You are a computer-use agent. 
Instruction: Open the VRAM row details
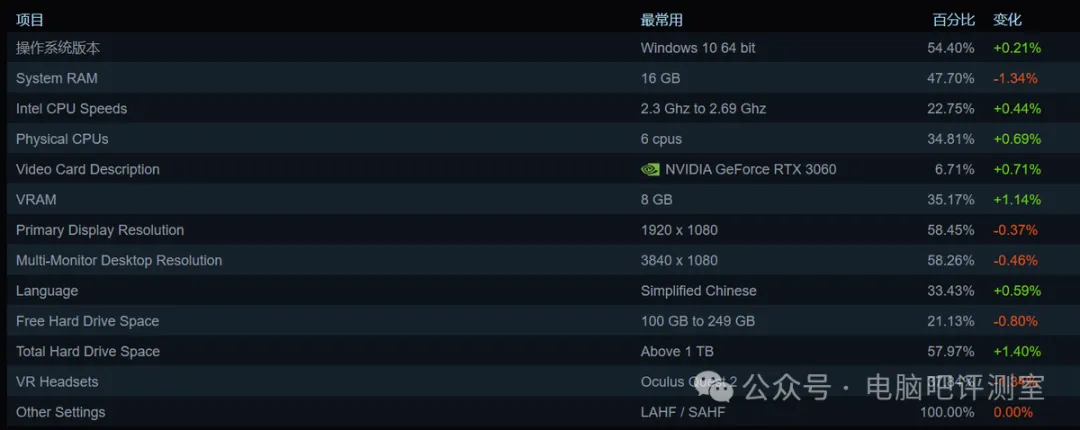540,199
